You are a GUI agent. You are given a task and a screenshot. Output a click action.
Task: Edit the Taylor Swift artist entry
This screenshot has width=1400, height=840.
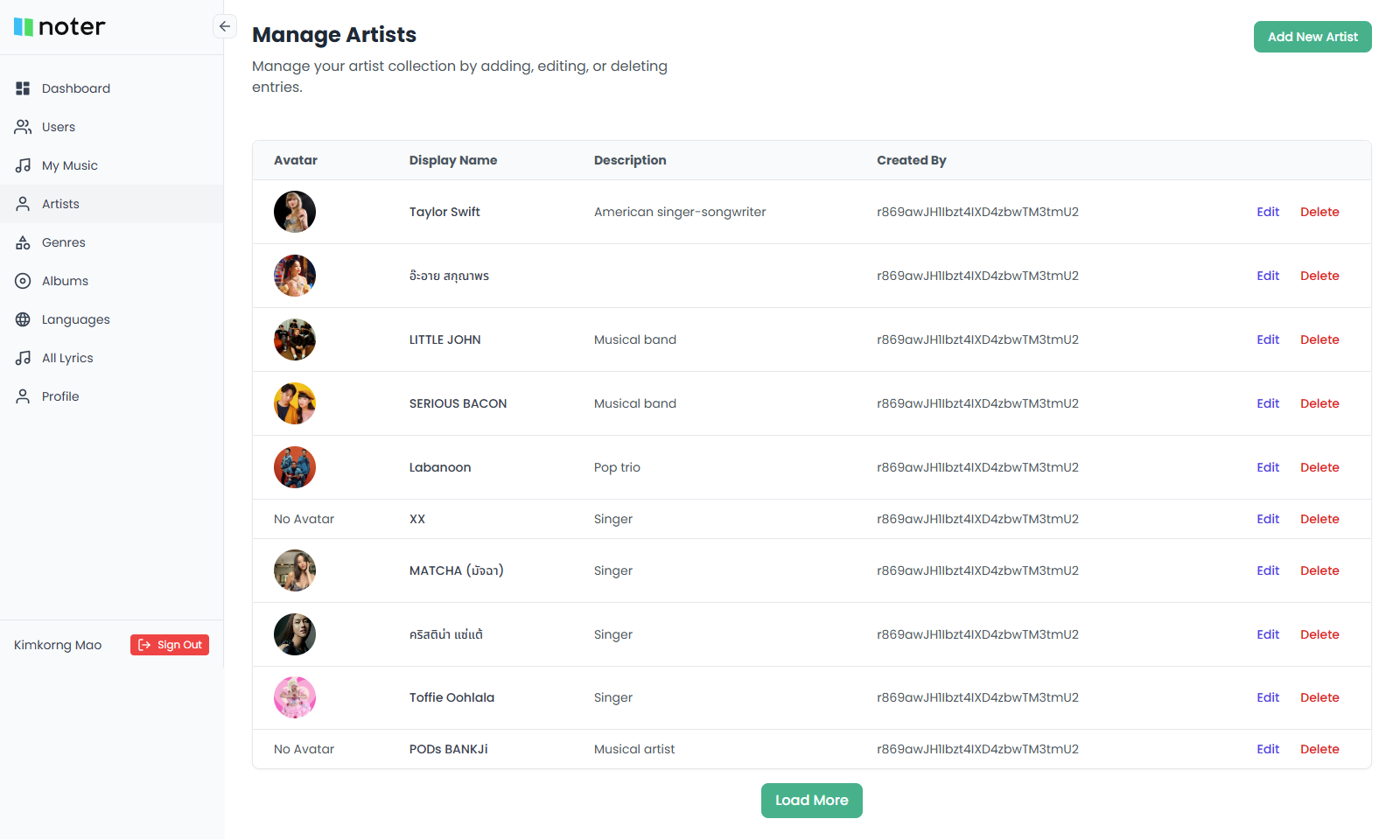[x=1268, y=212]
